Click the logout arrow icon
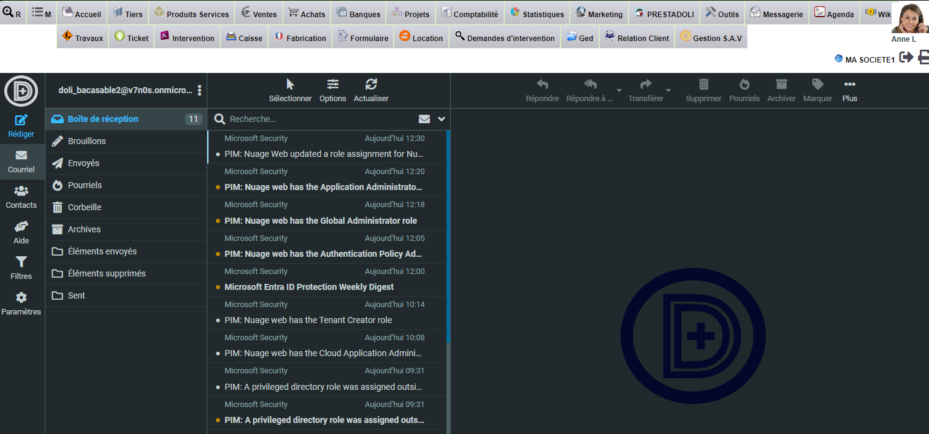 [906, 57]
